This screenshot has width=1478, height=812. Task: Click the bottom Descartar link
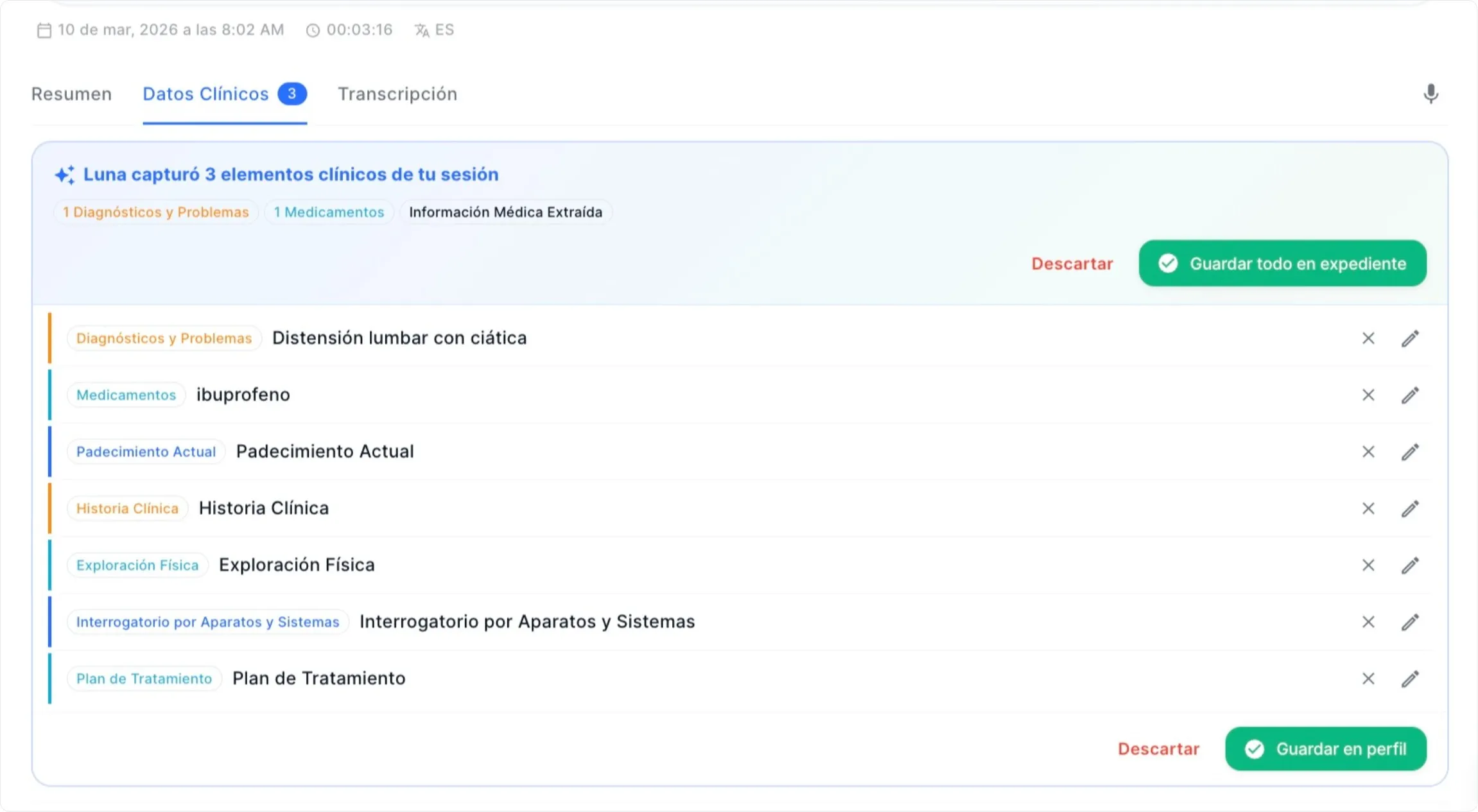[1158, 748]
